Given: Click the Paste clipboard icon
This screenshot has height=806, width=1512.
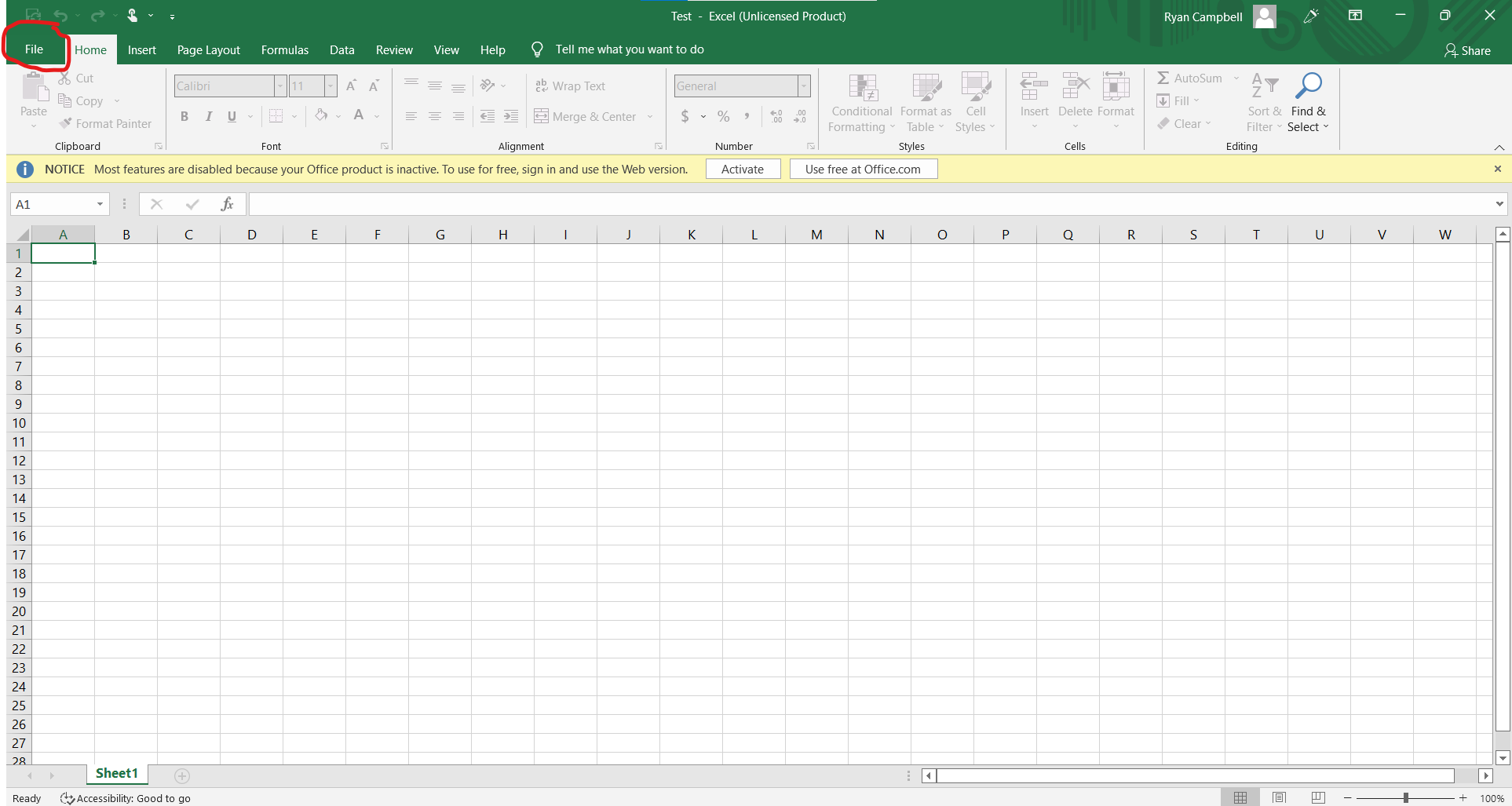Looking at the screenshot, I should pos(34,87).
